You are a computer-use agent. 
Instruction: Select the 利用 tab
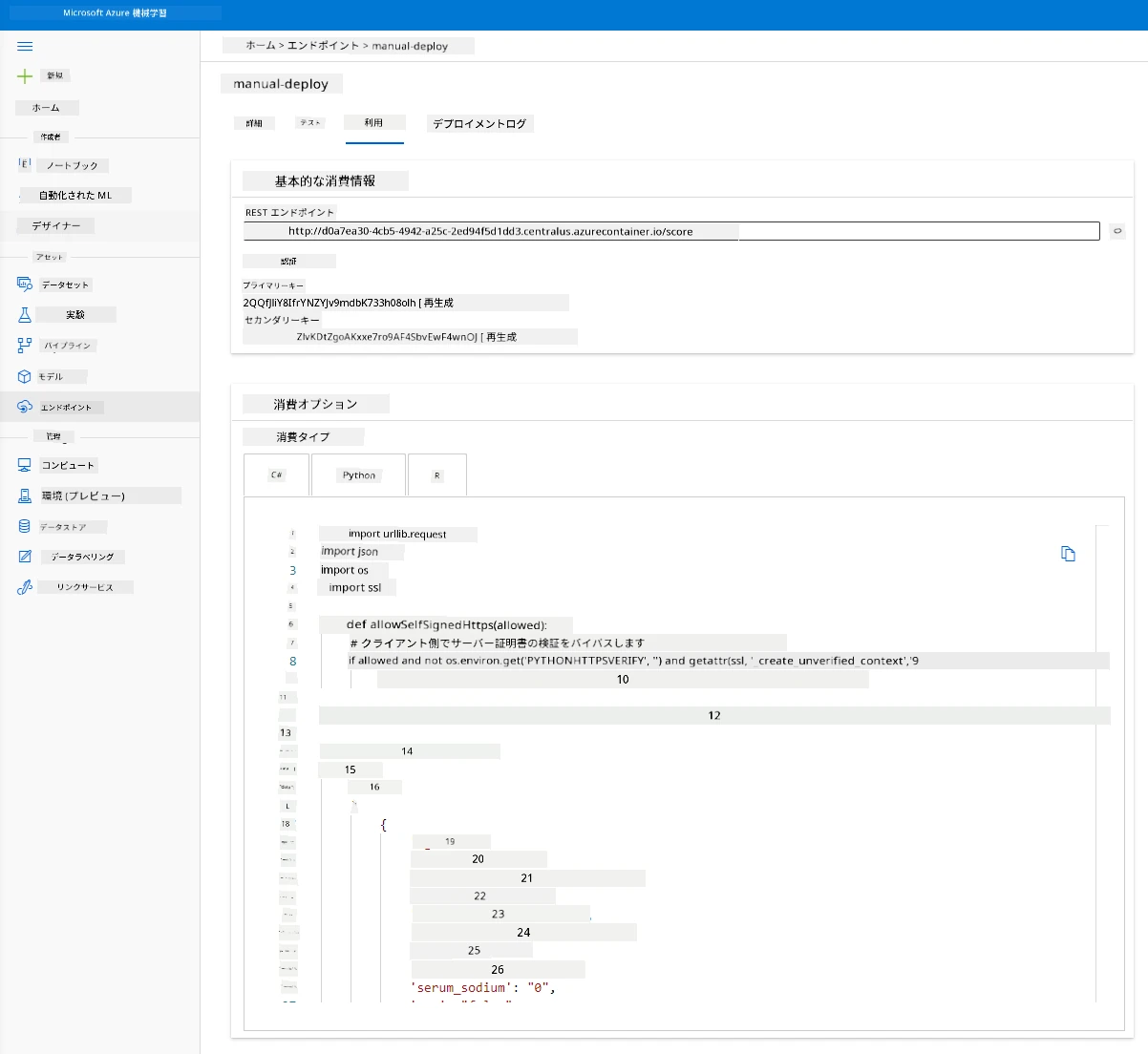tap(374, 122)
